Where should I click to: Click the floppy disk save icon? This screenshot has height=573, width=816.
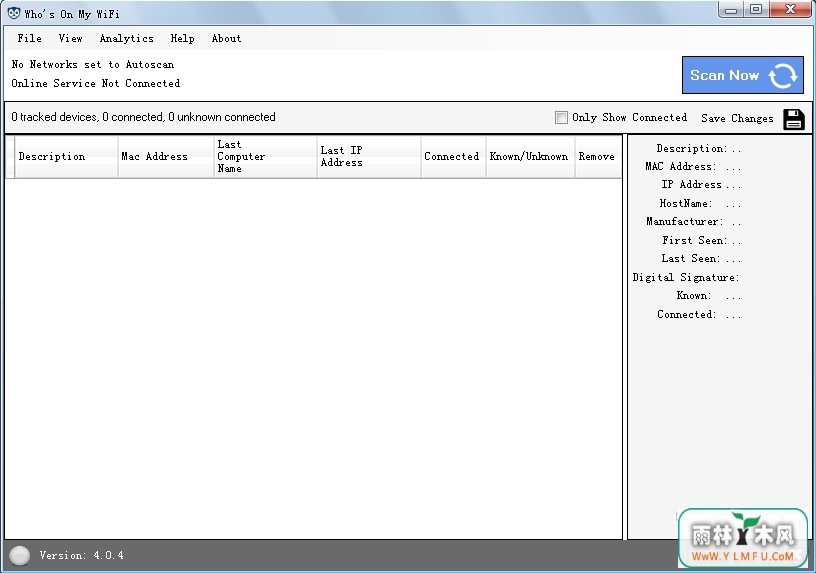click(794, 119)
